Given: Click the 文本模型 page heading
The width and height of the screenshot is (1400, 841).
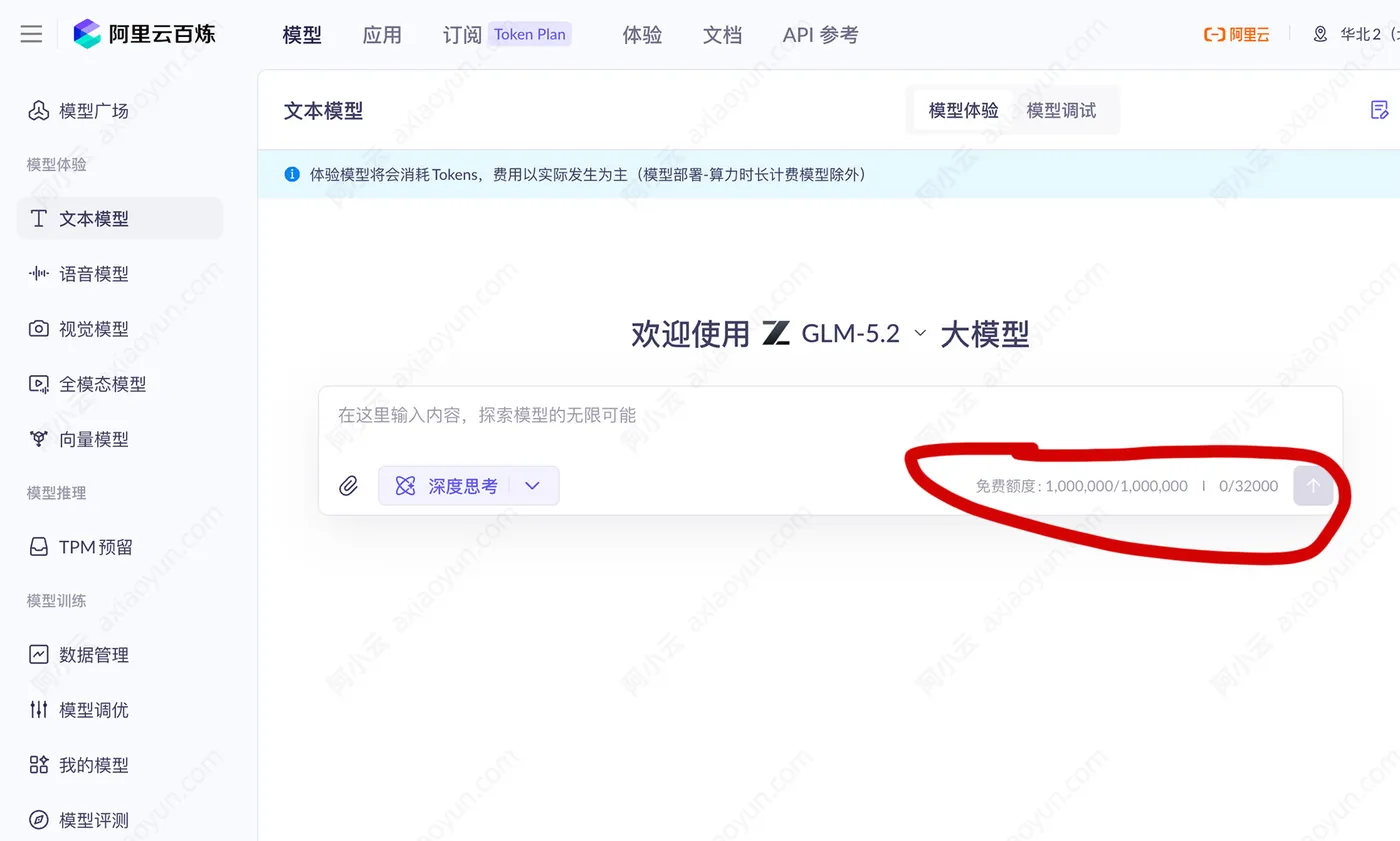Looking at the screenshot, I should [323, 111].
